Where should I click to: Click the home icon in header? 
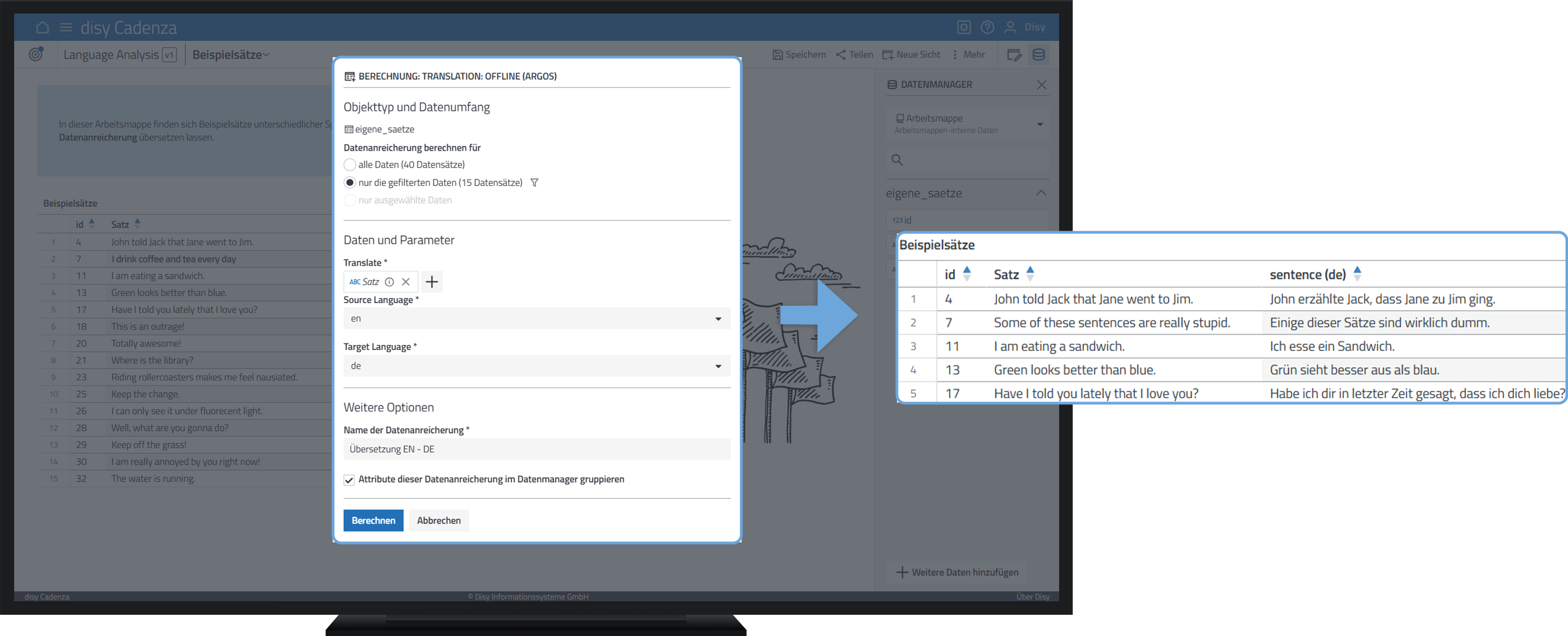(42, 27)
